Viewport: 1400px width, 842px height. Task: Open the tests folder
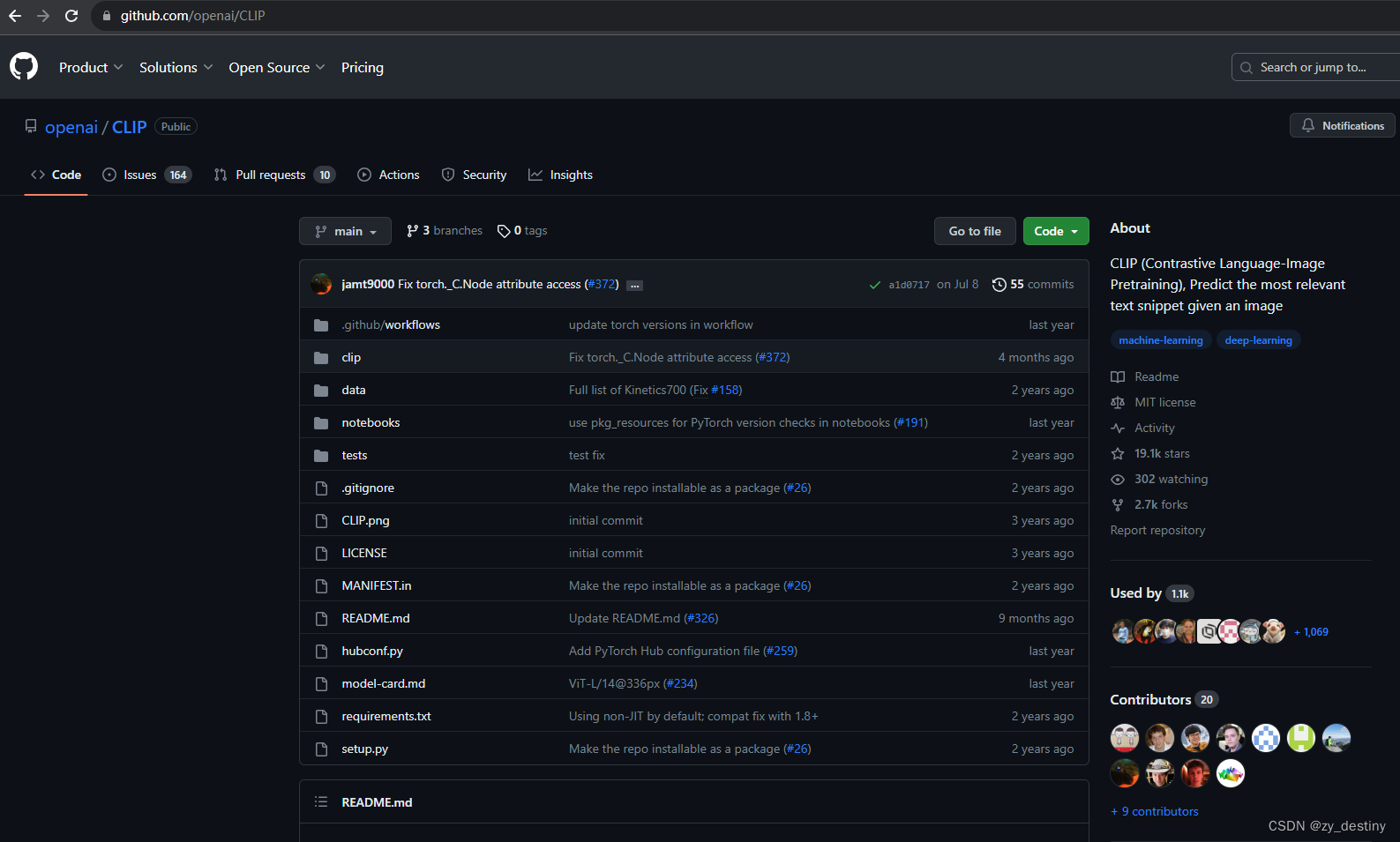(x=355, y=455)
